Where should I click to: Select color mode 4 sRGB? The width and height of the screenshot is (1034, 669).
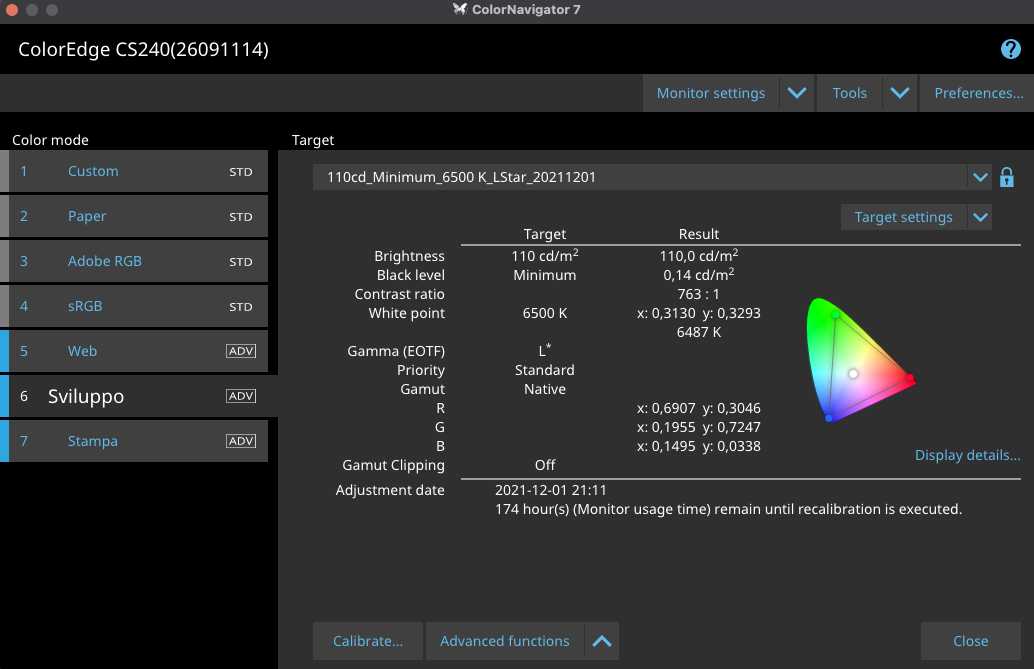(134, 305)
